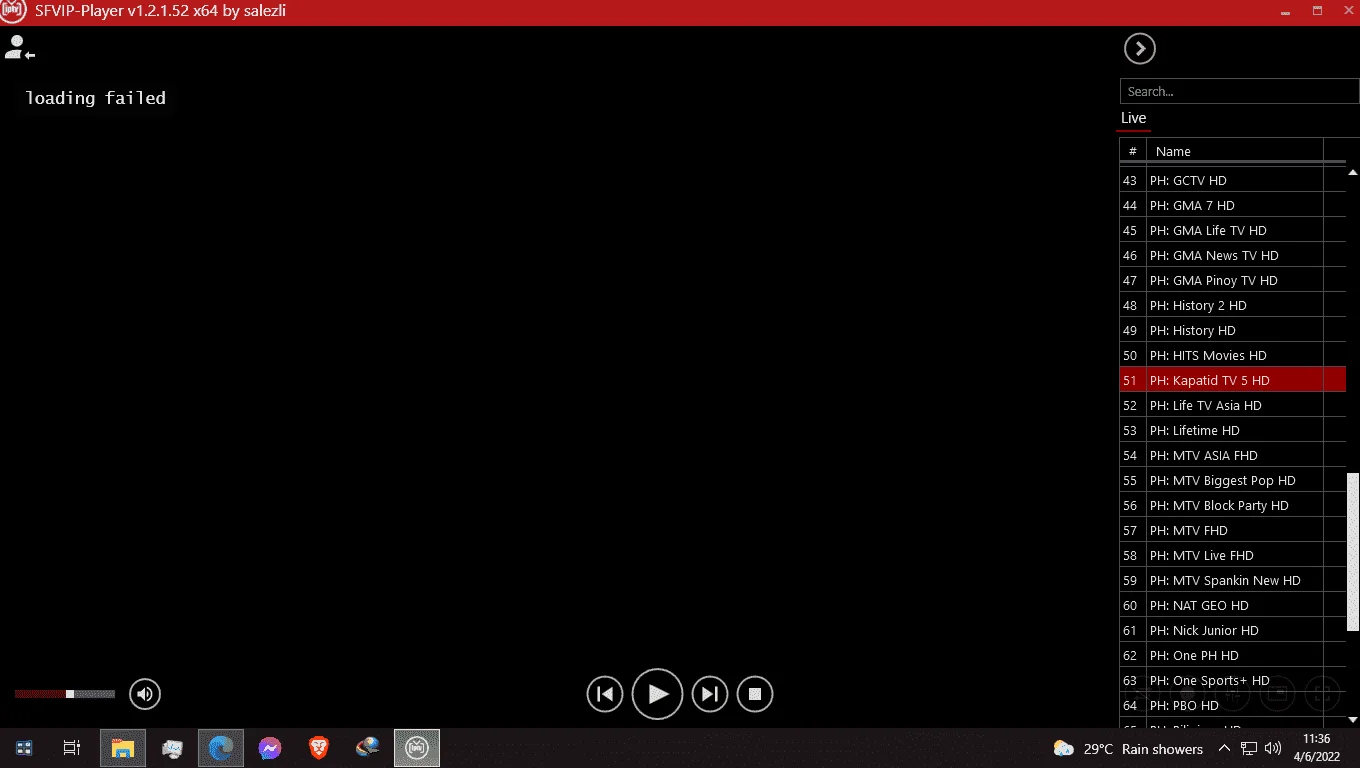The image size is (1360, 768).
Task: Click the Search channels input field
Action: click(1239, 91)
